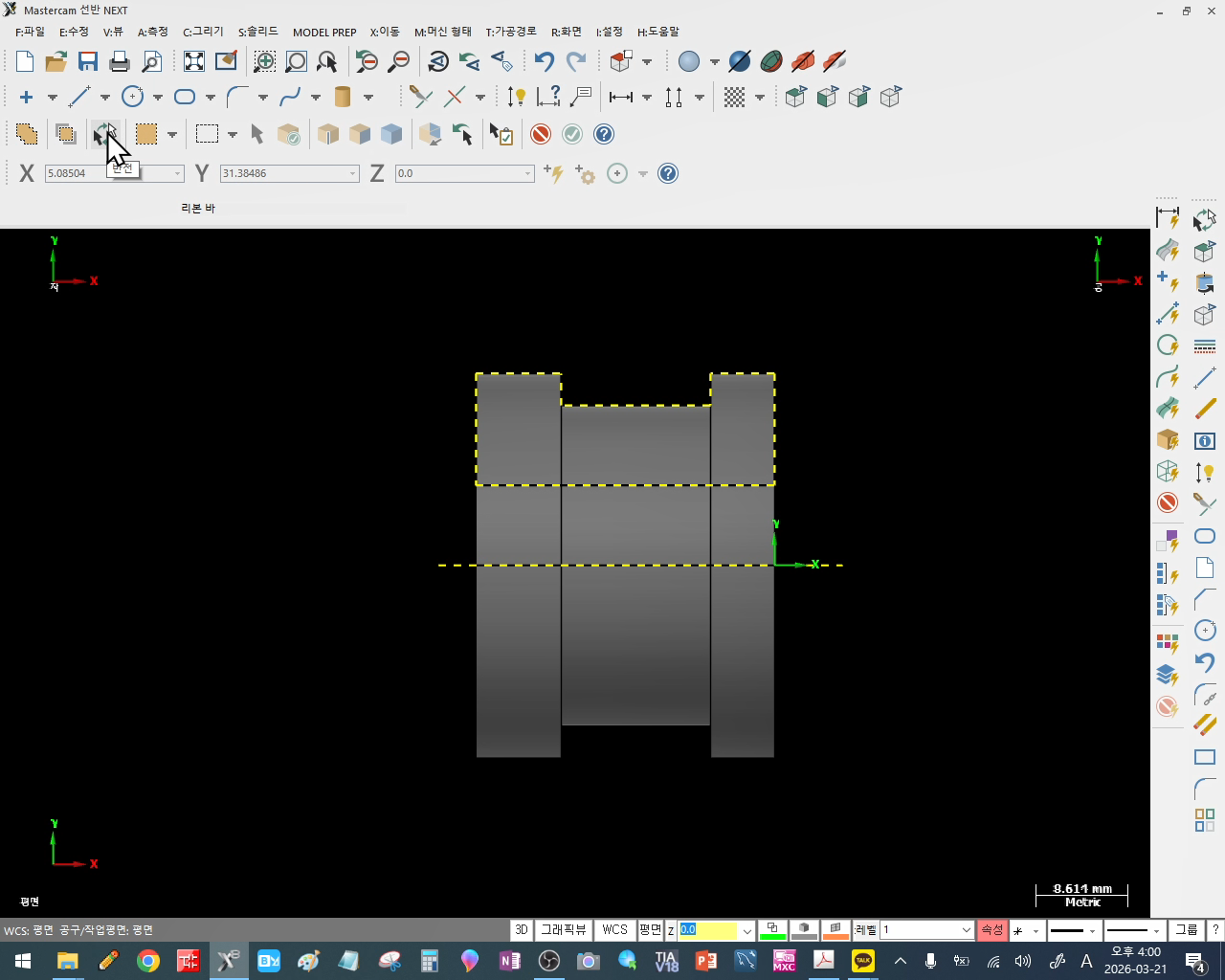Select the circle center point tool
The width and height of the screenshot is (1225, 980).
(x=132, y=97)
